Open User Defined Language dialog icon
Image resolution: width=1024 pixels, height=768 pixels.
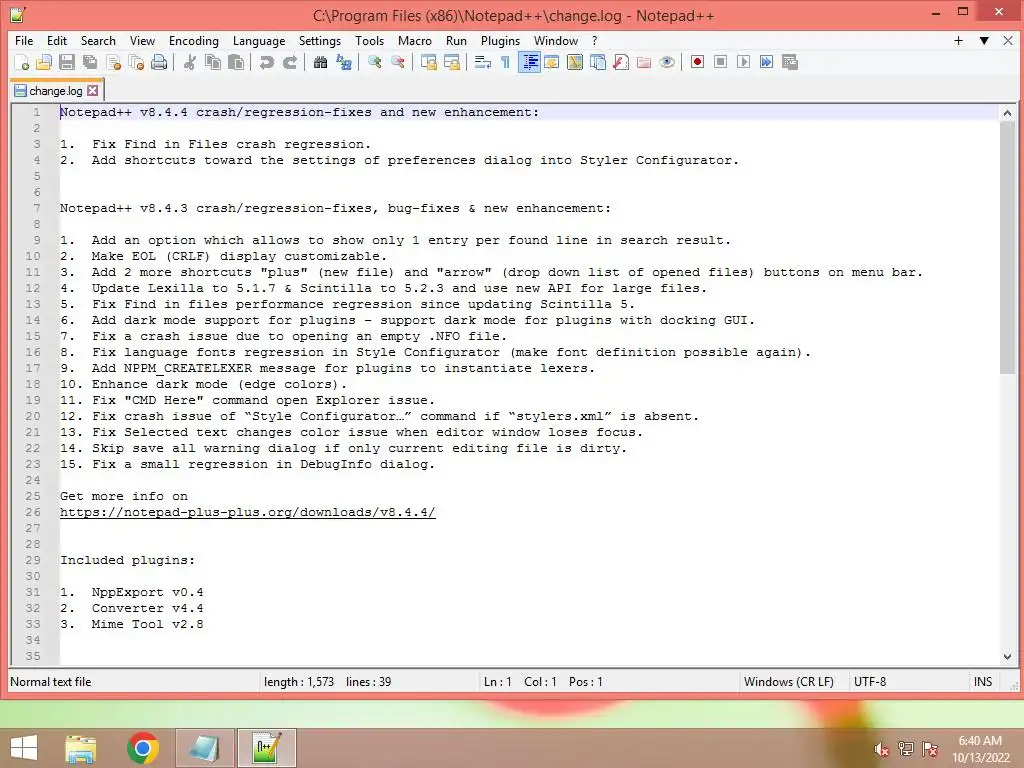point(552,63)
